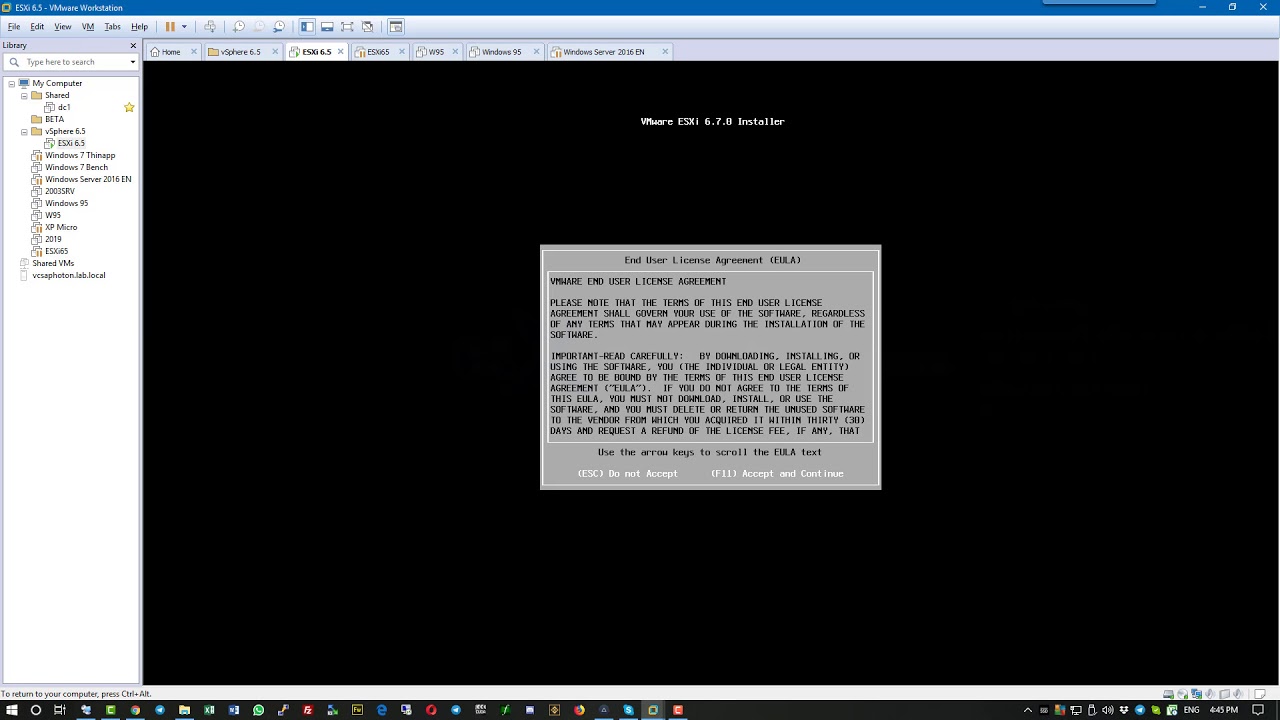Click the CD/DVD device icon in the status bar
This screenshot has width=1280, height=720.
1182,694
